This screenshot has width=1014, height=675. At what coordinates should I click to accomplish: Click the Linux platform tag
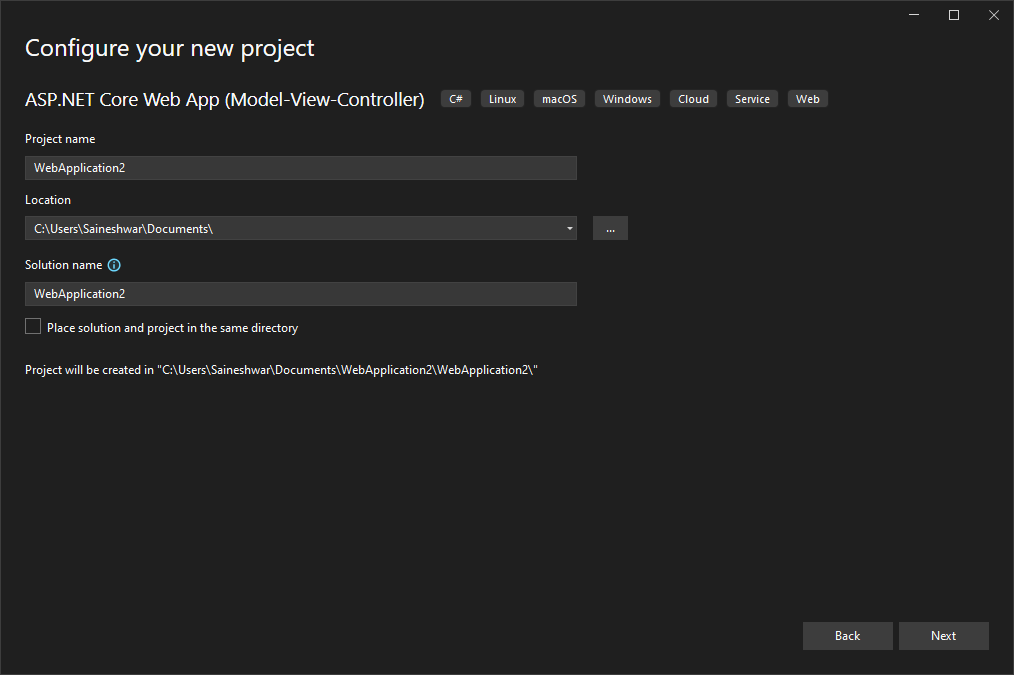[502, 98]
